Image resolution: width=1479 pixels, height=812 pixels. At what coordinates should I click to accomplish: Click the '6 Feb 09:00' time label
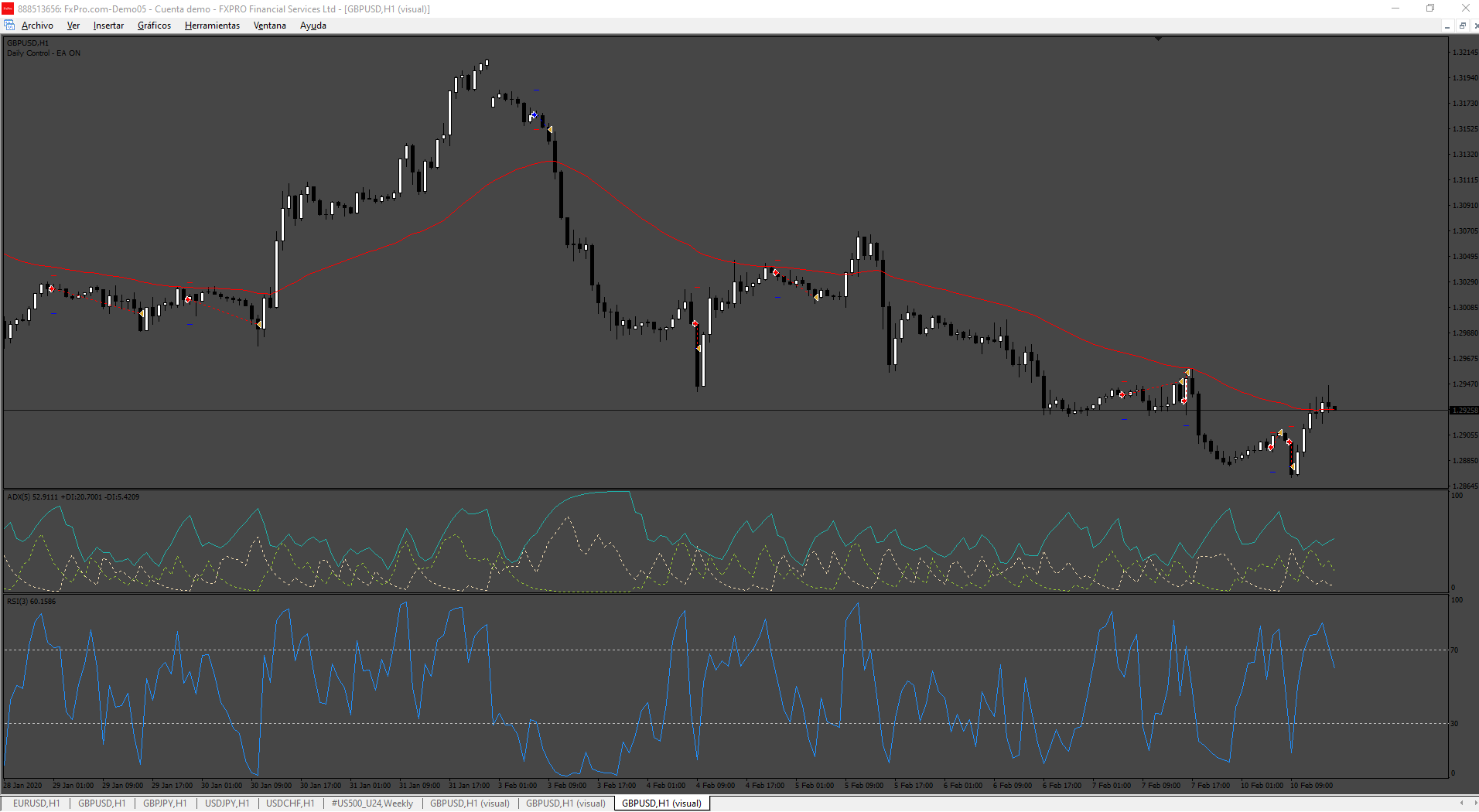[1013, 786]
